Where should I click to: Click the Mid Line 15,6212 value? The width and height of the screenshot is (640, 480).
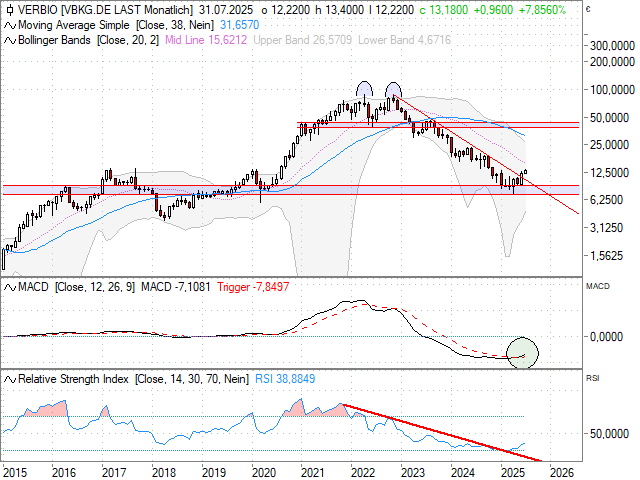tap(206, 40)
